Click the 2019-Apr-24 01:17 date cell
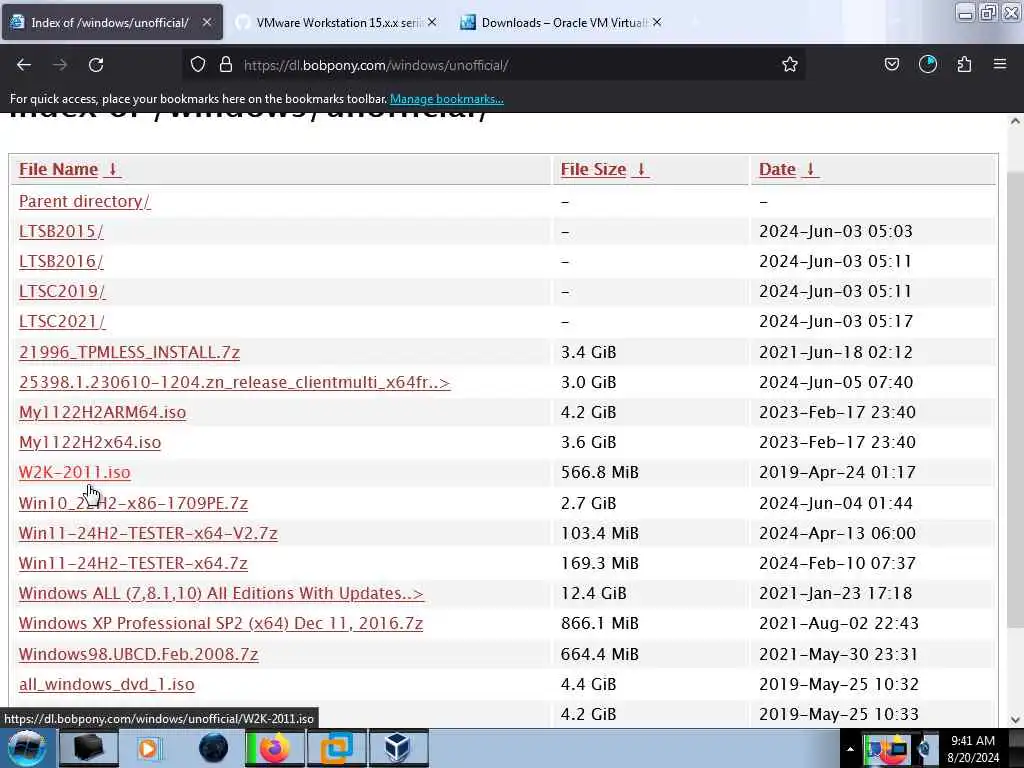The image size is (1024, 768). 837,472
